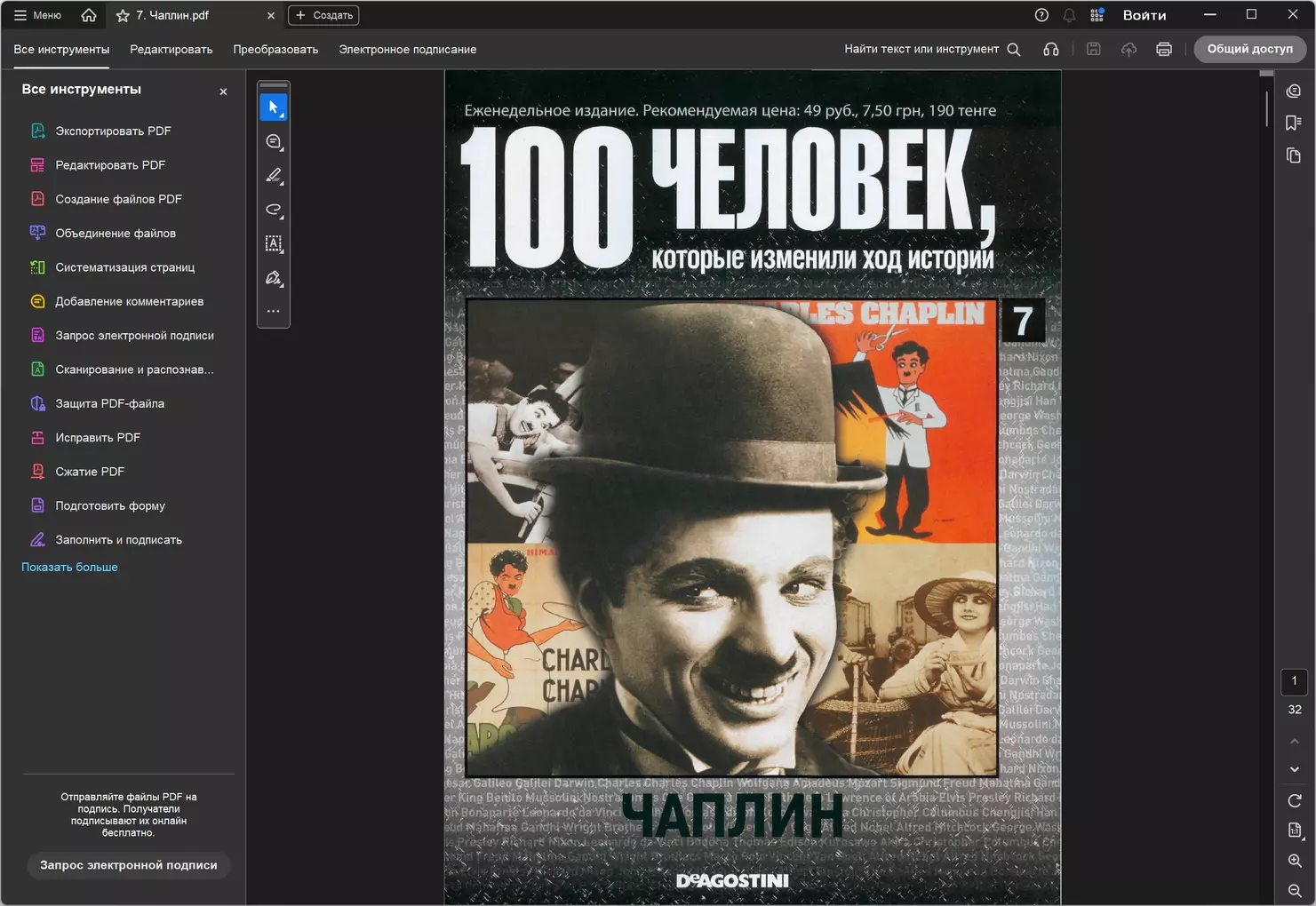This screenshot has width=1316, height=906.
Task: Select the 7. Чаплин.pdf document tab
Action: pos(195,15)
